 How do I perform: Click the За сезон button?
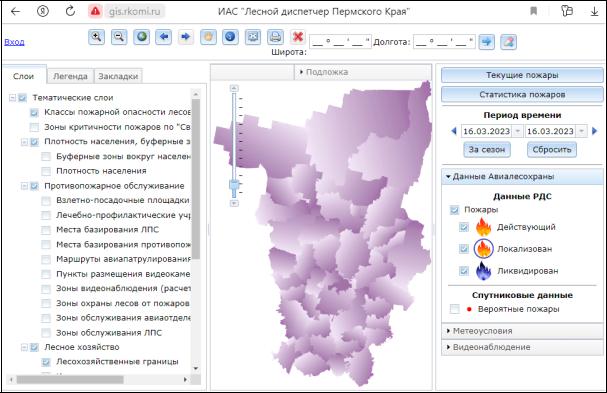pyautogui.click(x=487, y=149)
